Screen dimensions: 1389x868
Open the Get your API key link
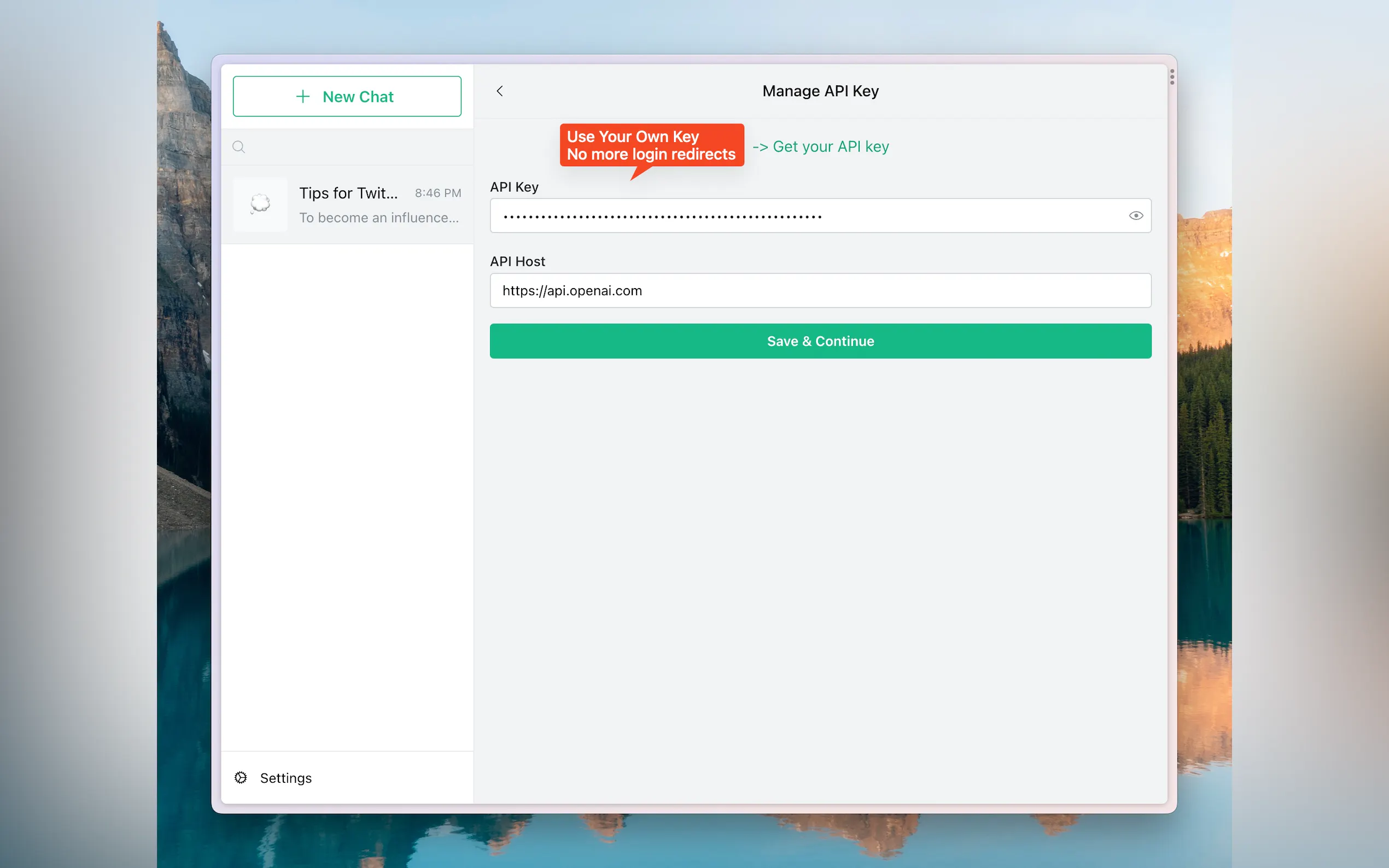tap(830, 147)
